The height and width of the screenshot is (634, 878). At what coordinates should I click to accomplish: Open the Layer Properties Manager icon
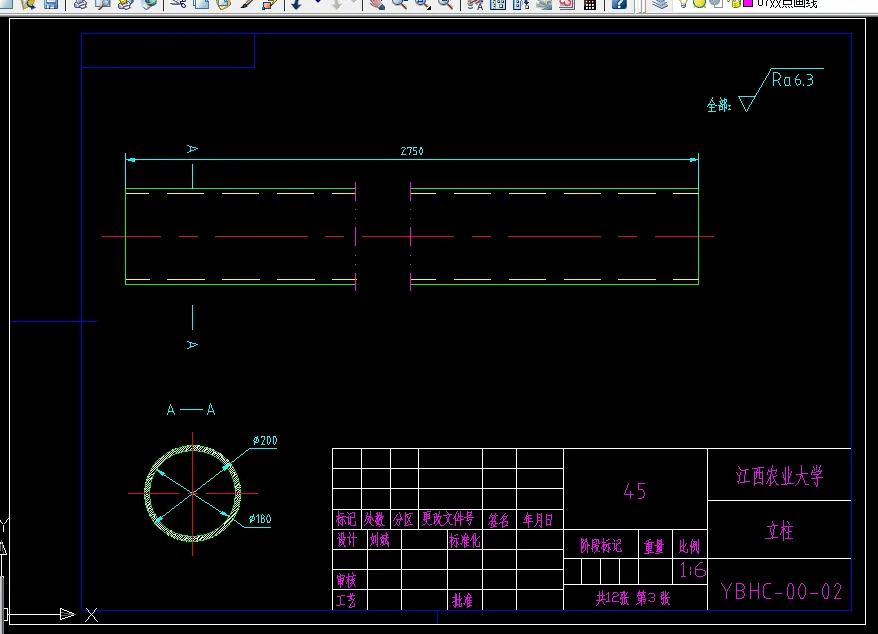click(x=660, y=4)
